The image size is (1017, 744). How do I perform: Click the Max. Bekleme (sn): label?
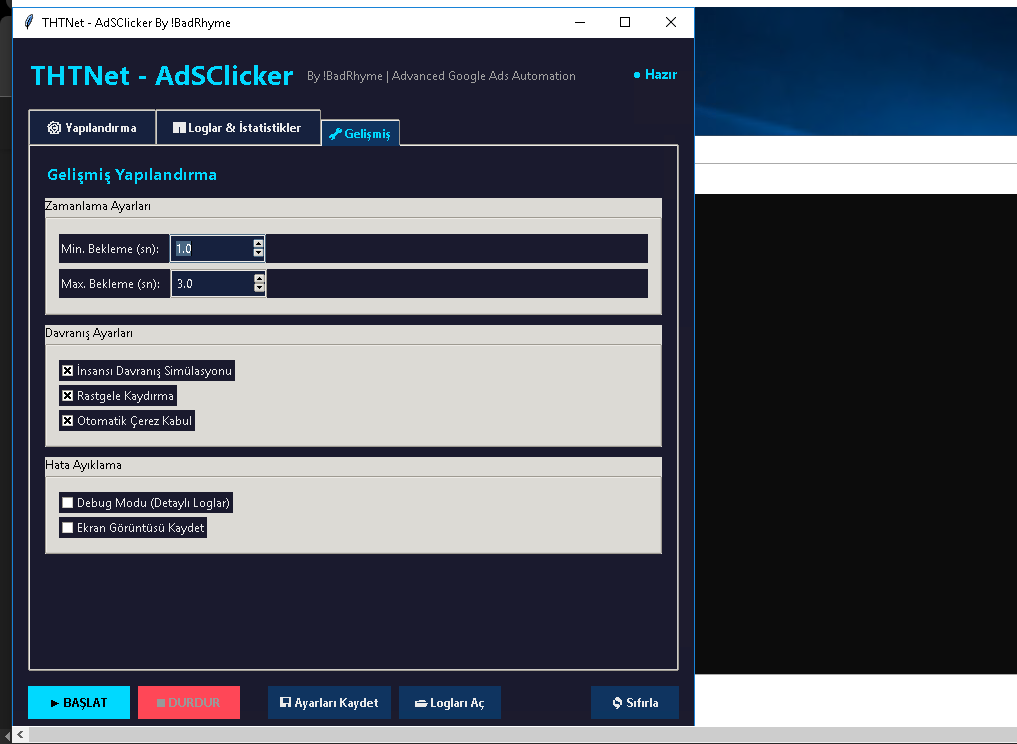[110, 283]
